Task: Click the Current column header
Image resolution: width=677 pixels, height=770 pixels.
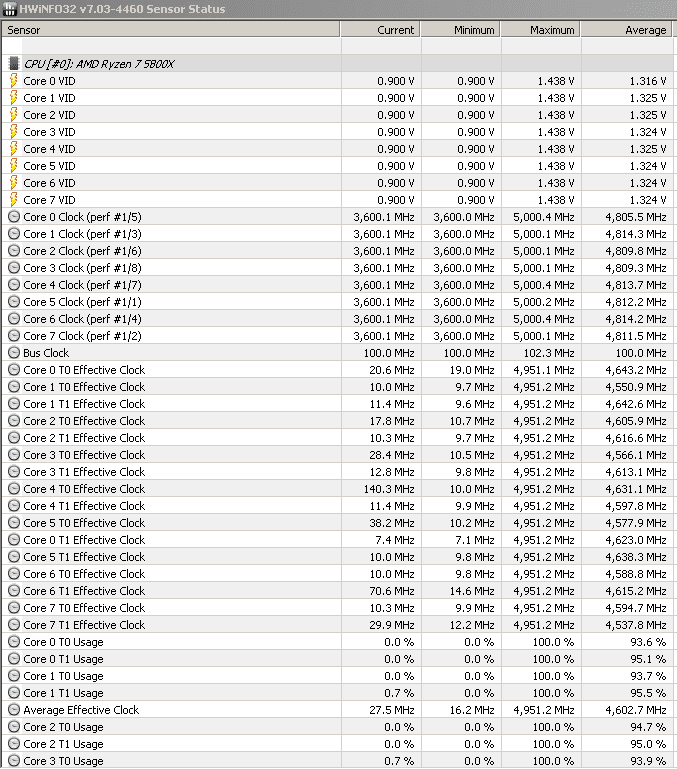Action: click(x=380, y=30)
